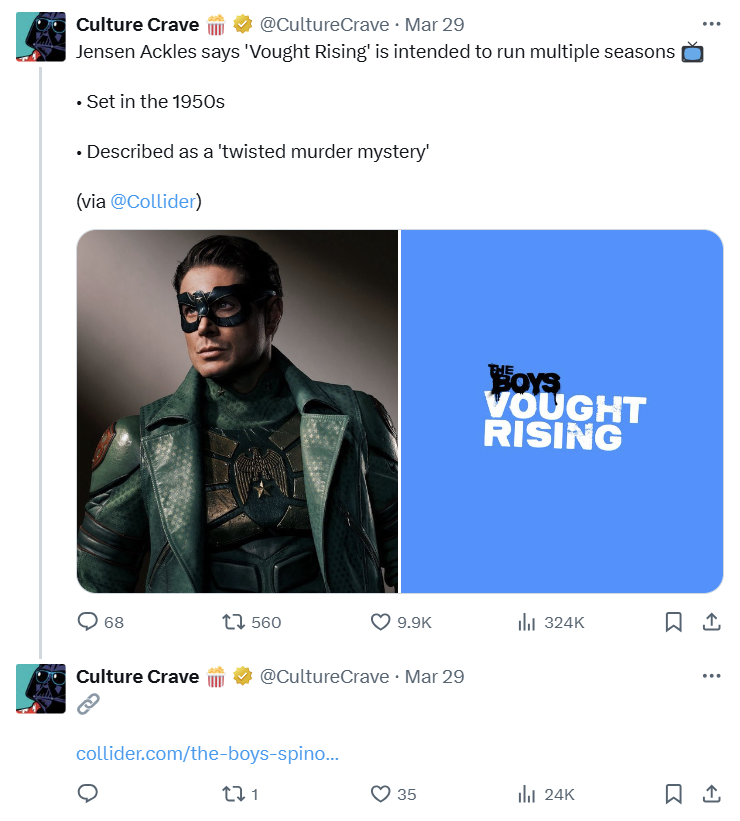The width and height of the screenshot is (740, 821).
Task: Repost the Vought Rising tweet
Action: [233, 622]
